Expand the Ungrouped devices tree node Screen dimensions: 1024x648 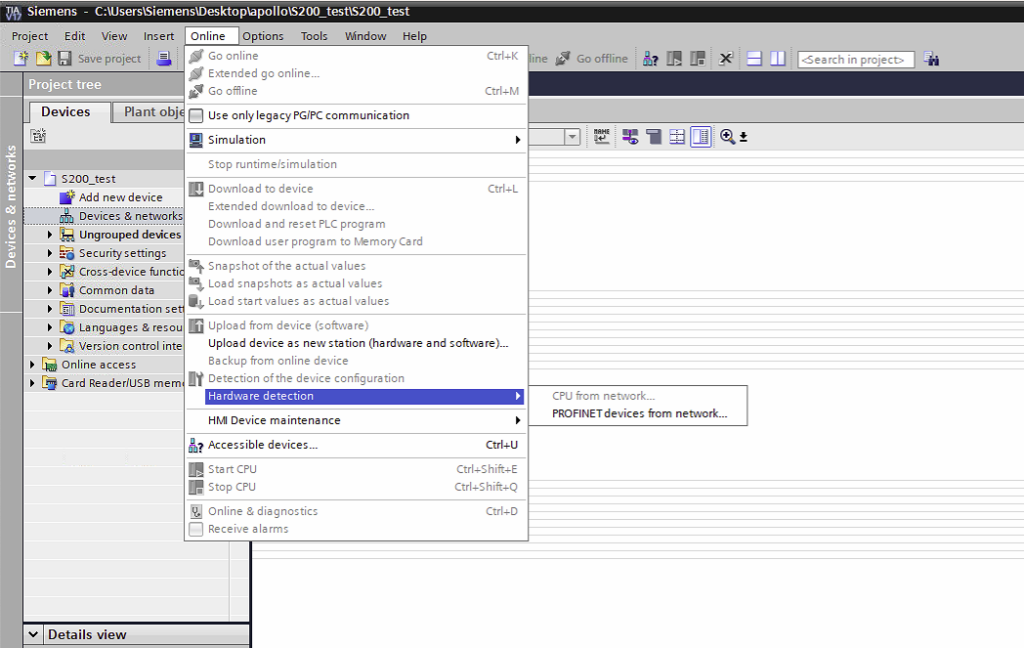50,235
